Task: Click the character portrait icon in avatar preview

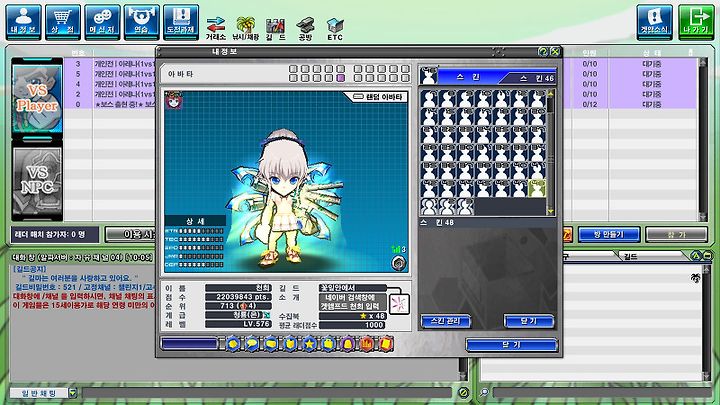Action: (174, 100)
